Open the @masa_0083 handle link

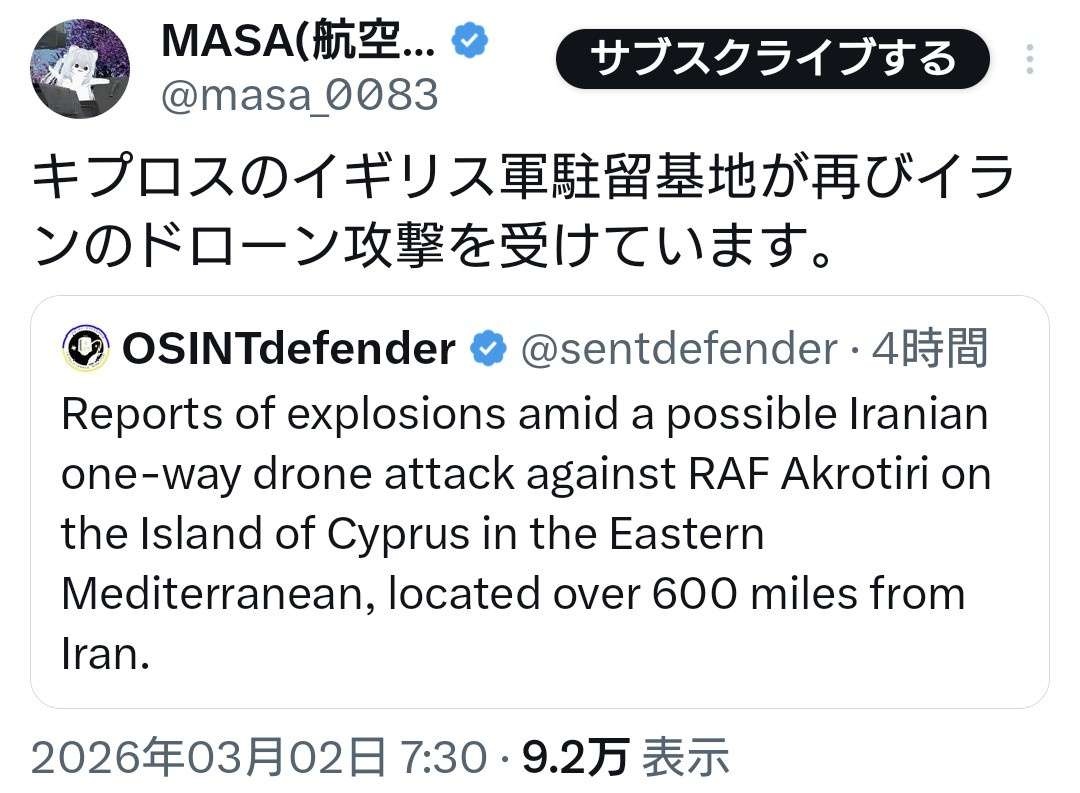tap(299, 95)
